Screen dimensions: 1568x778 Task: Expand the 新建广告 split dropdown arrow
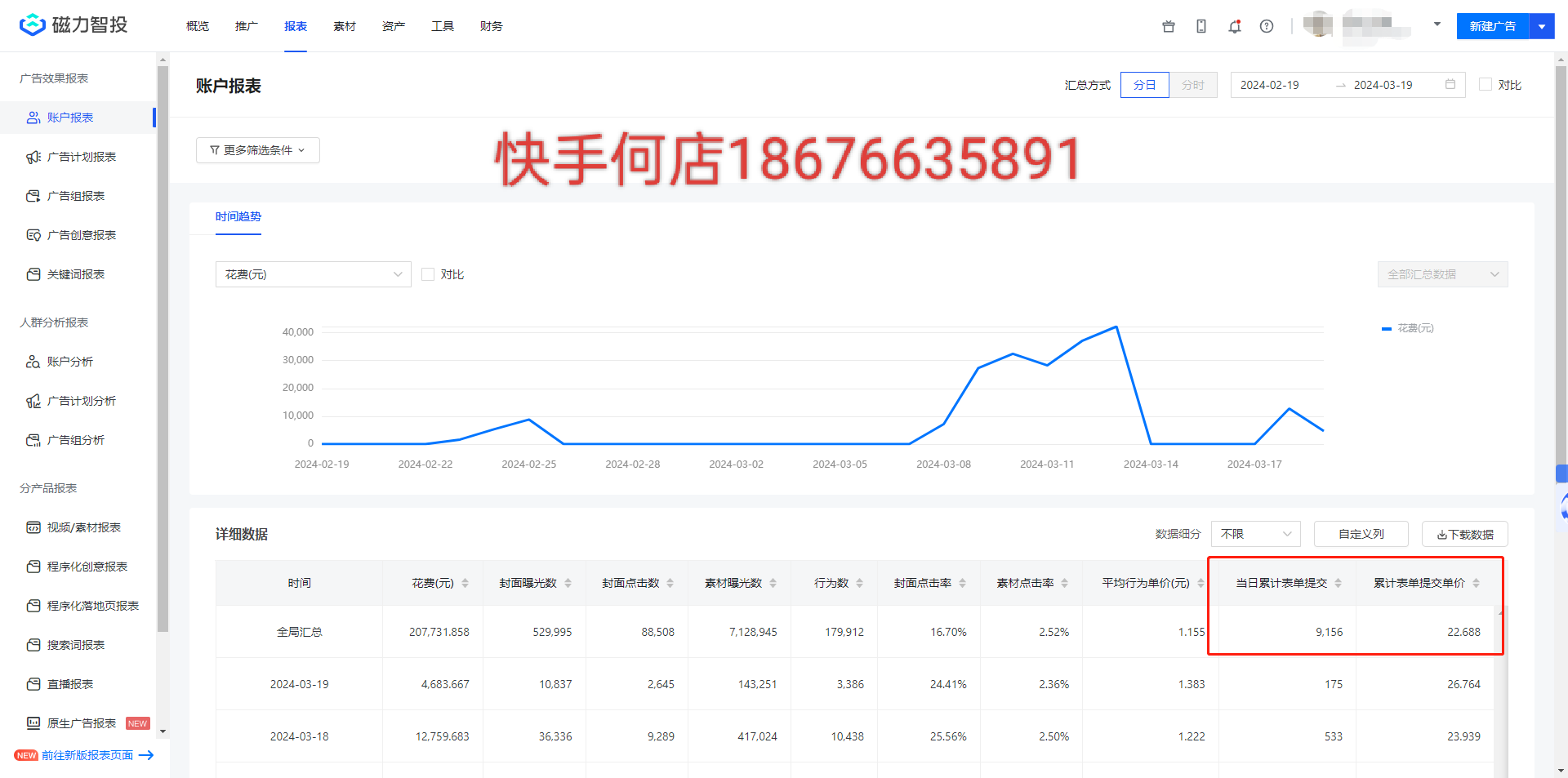coord(1542,26)
